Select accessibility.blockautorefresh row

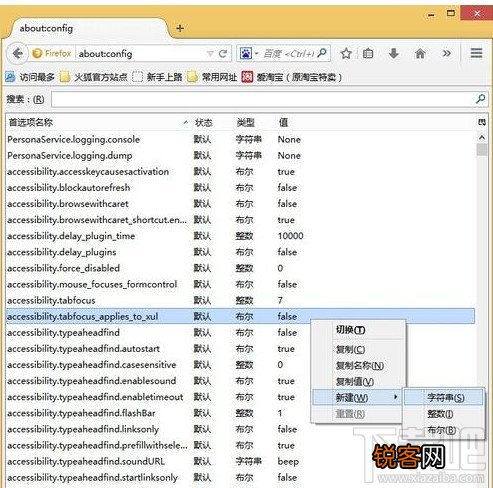pos(240,188)
